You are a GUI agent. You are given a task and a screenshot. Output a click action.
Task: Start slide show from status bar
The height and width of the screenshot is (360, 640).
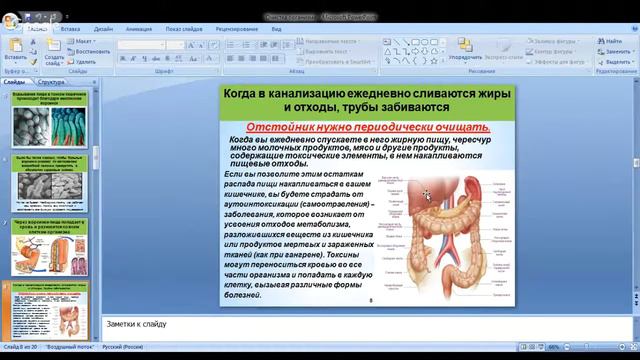pyautogui.click(x=541, y=347)
